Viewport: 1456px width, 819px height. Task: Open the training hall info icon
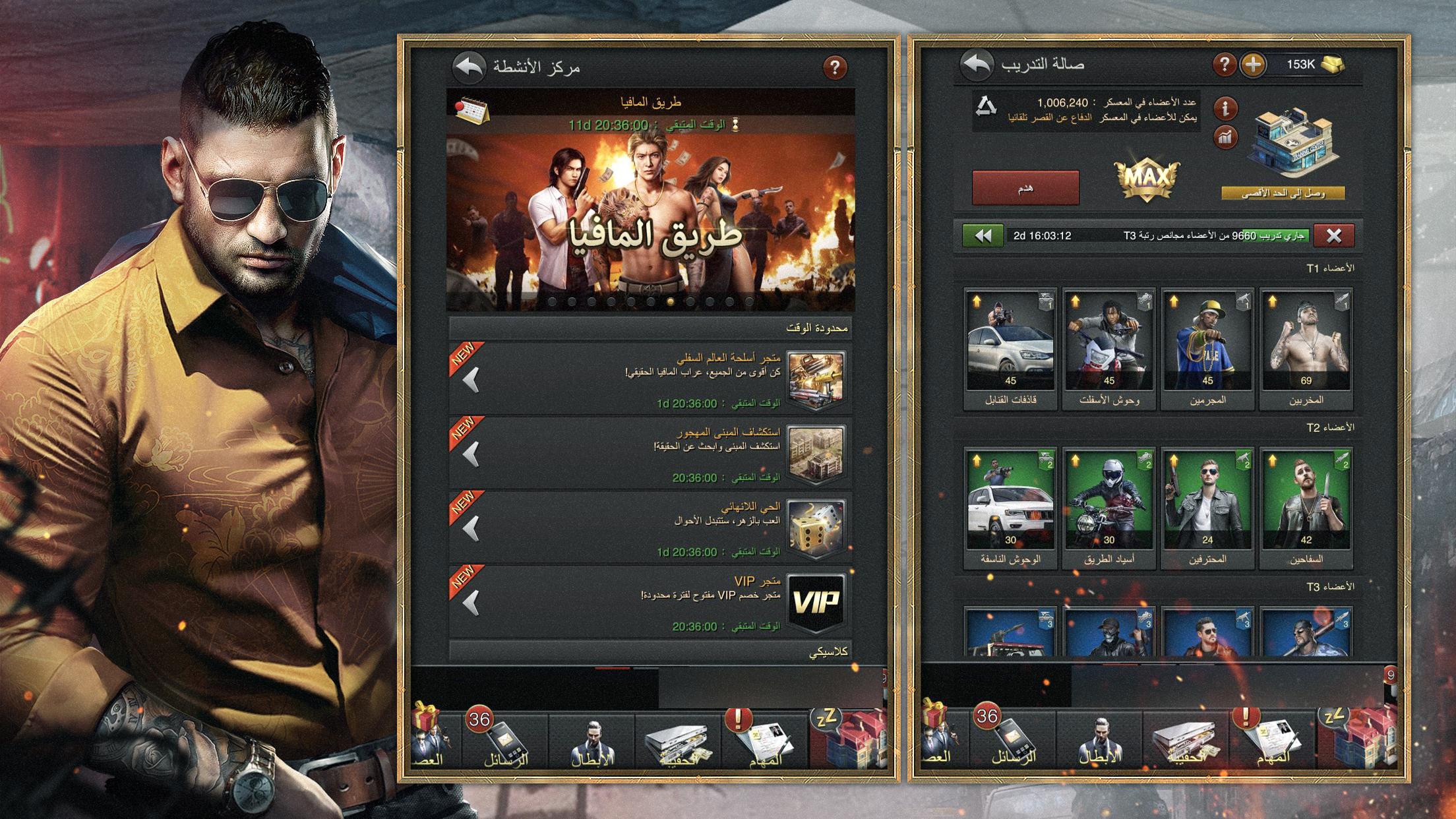(1225, 108)
